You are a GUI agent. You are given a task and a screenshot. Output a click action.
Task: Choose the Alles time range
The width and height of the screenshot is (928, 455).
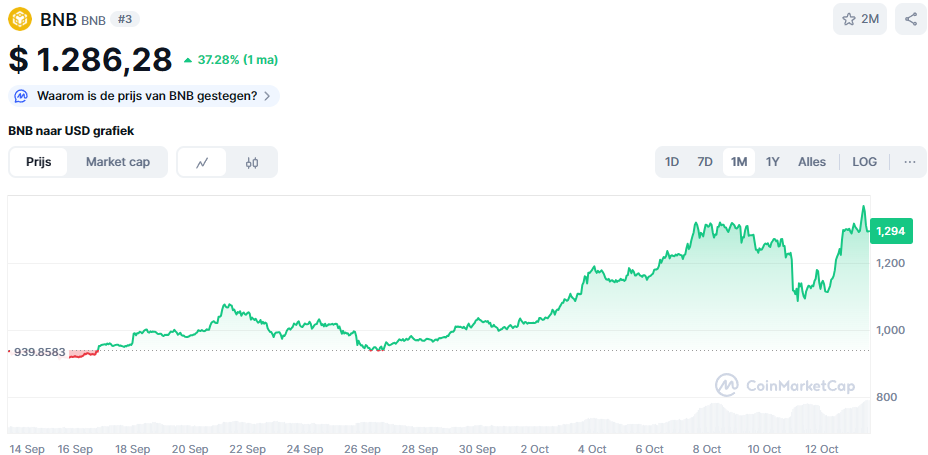pyautogui.click(x=812, y=162)
